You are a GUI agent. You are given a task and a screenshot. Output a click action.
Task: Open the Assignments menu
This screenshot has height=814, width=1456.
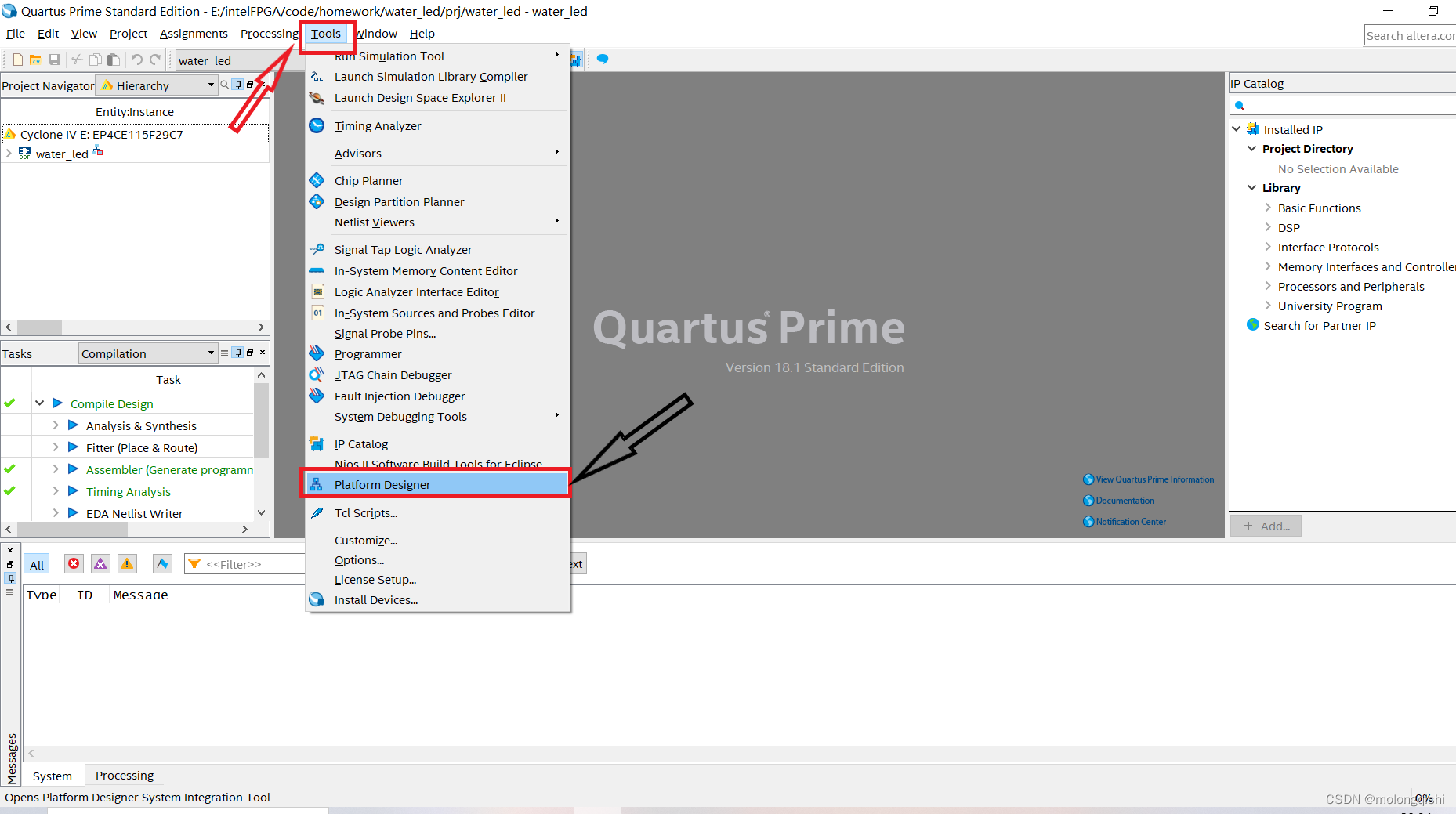point(194,34)
